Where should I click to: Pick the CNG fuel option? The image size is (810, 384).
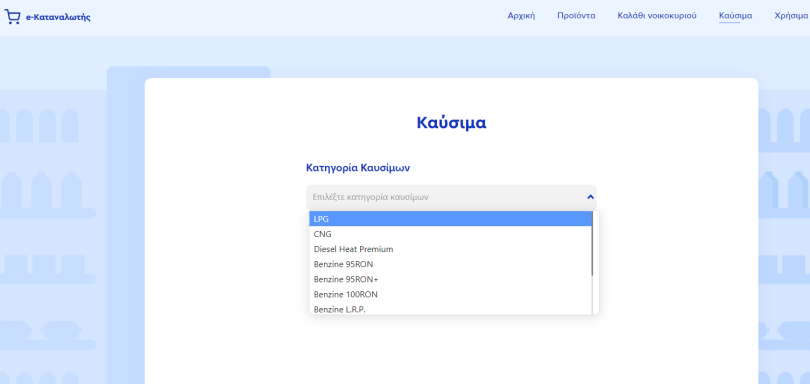(450, 234)
